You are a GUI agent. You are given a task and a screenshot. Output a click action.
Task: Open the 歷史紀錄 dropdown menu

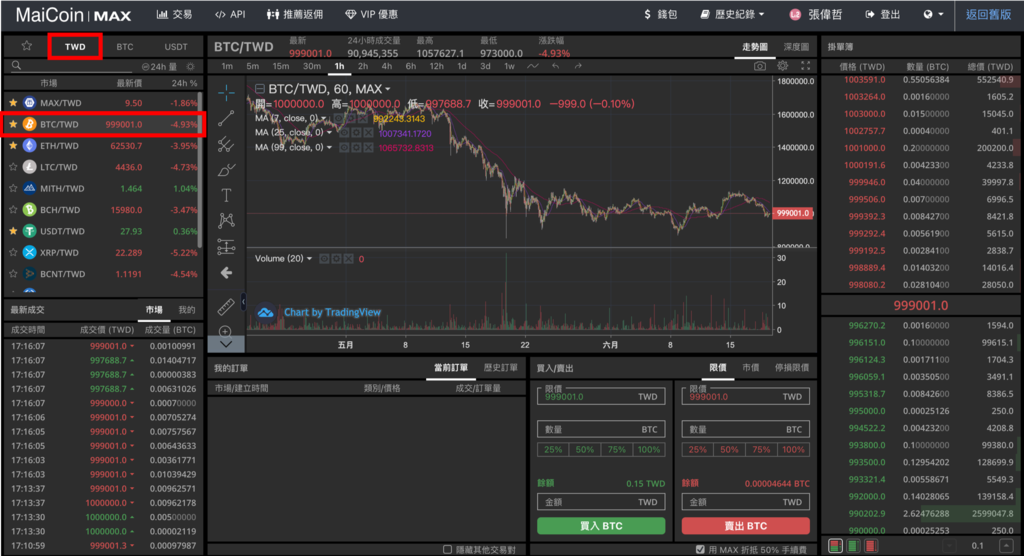(x=732, y=14)
